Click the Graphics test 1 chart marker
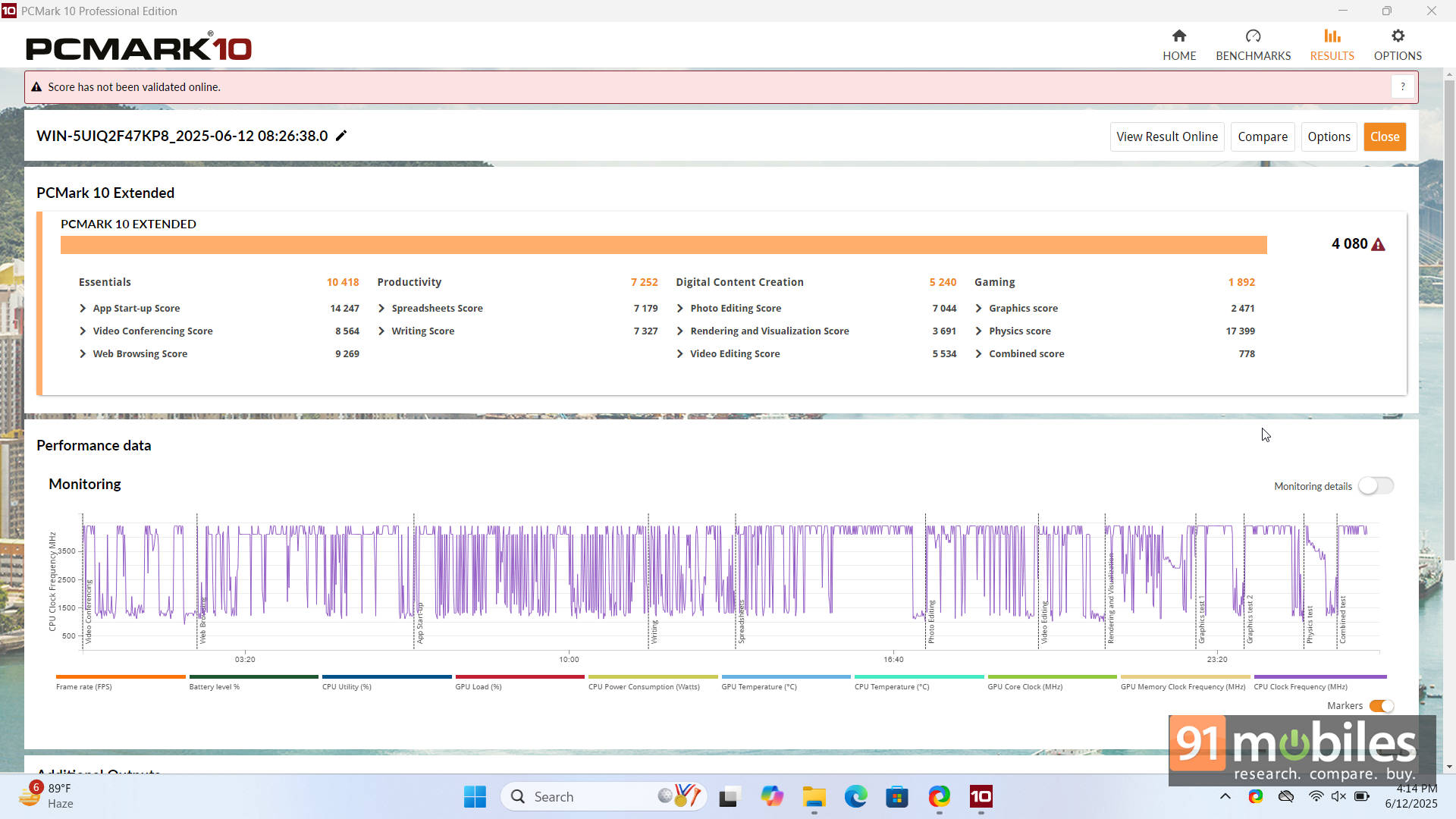Viewport: 1456px width, 819px height. point(1201,620)
